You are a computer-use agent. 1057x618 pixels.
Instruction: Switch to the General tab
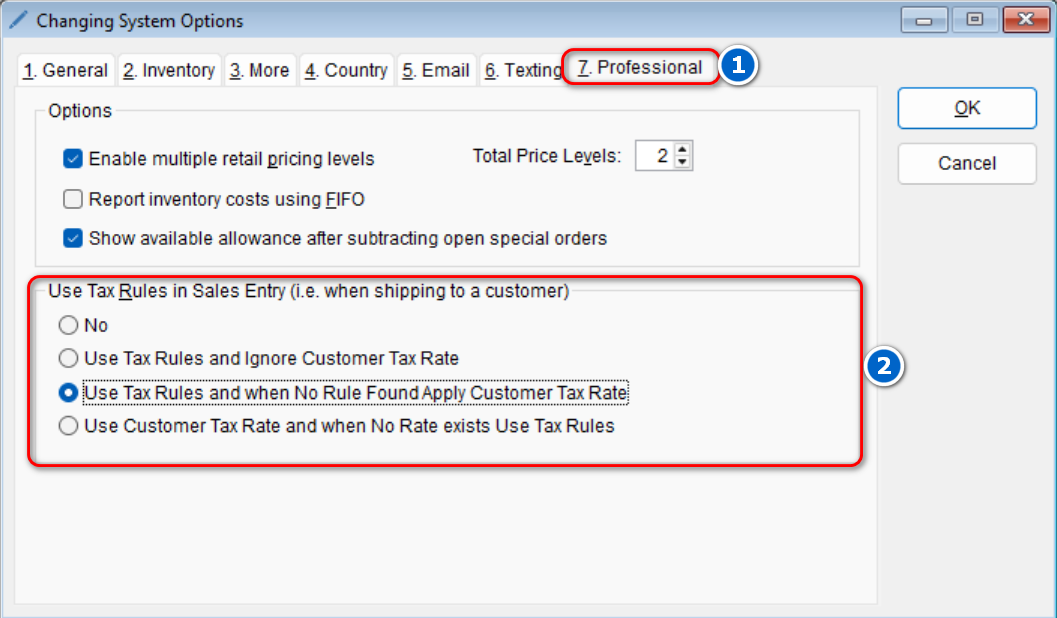66,71
